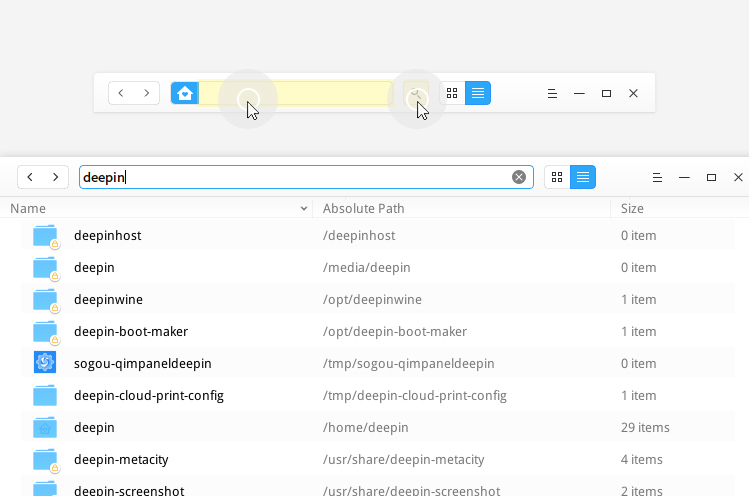The height and width of the screenshot is (496, 749).
Task: Go back using upper toolbar arrow
Action: pyautogui.click(x=121, y=93)
